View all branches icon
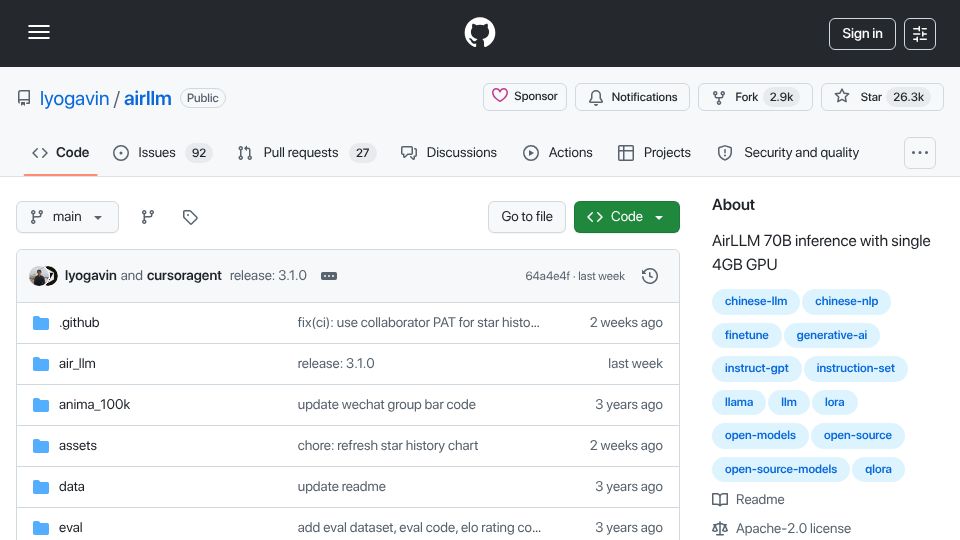The height and width of the screenshot is (540, 960). (148, 217)
